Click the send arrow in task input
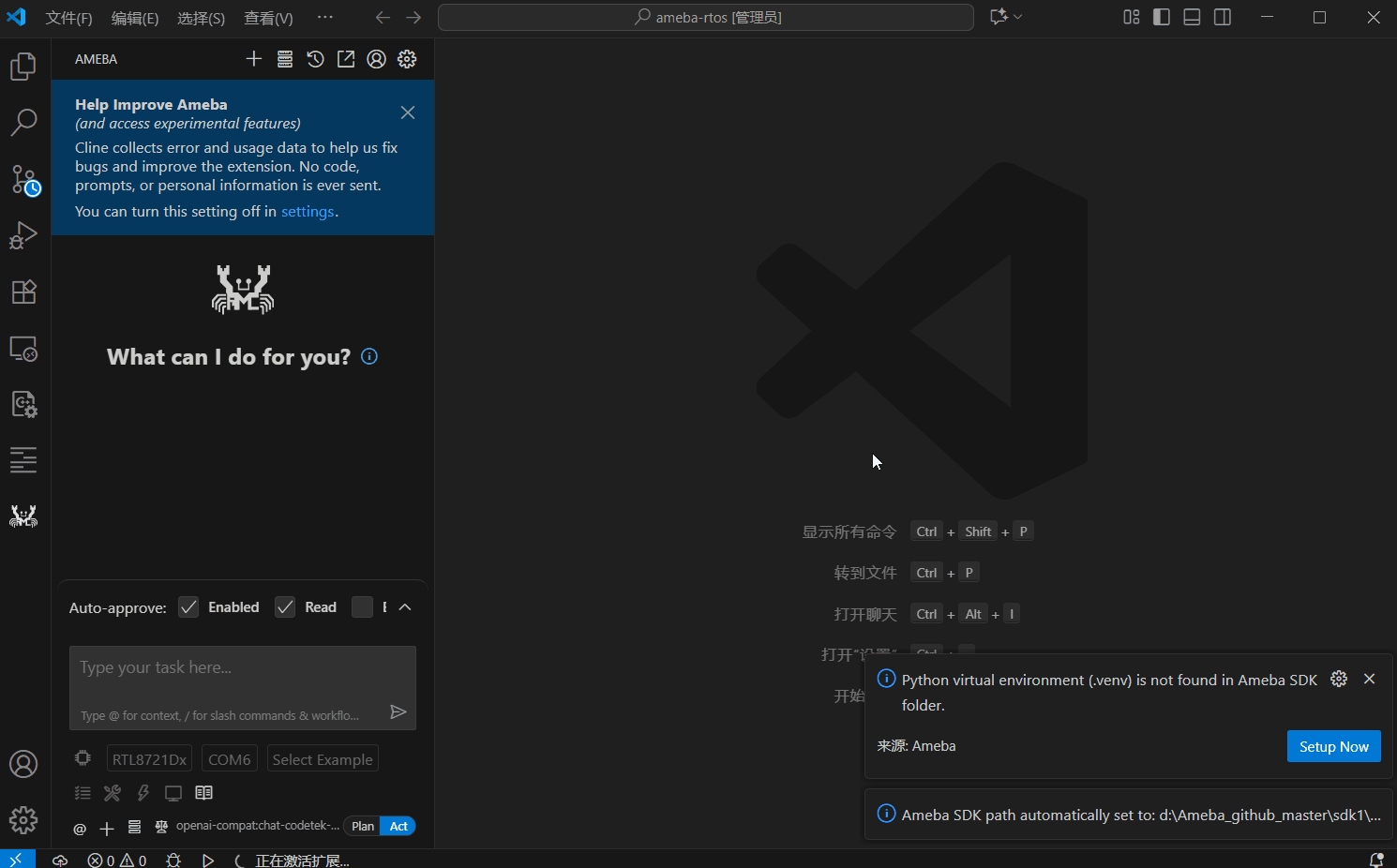Screen dimensions: 1397x868 tap(398, 712)
